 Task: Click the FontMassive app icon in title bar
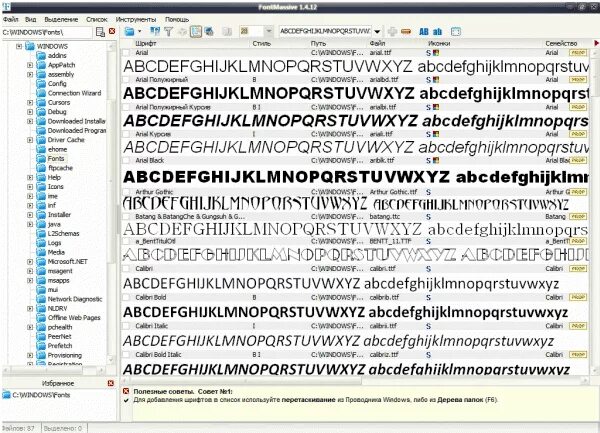tap(7, 7)
